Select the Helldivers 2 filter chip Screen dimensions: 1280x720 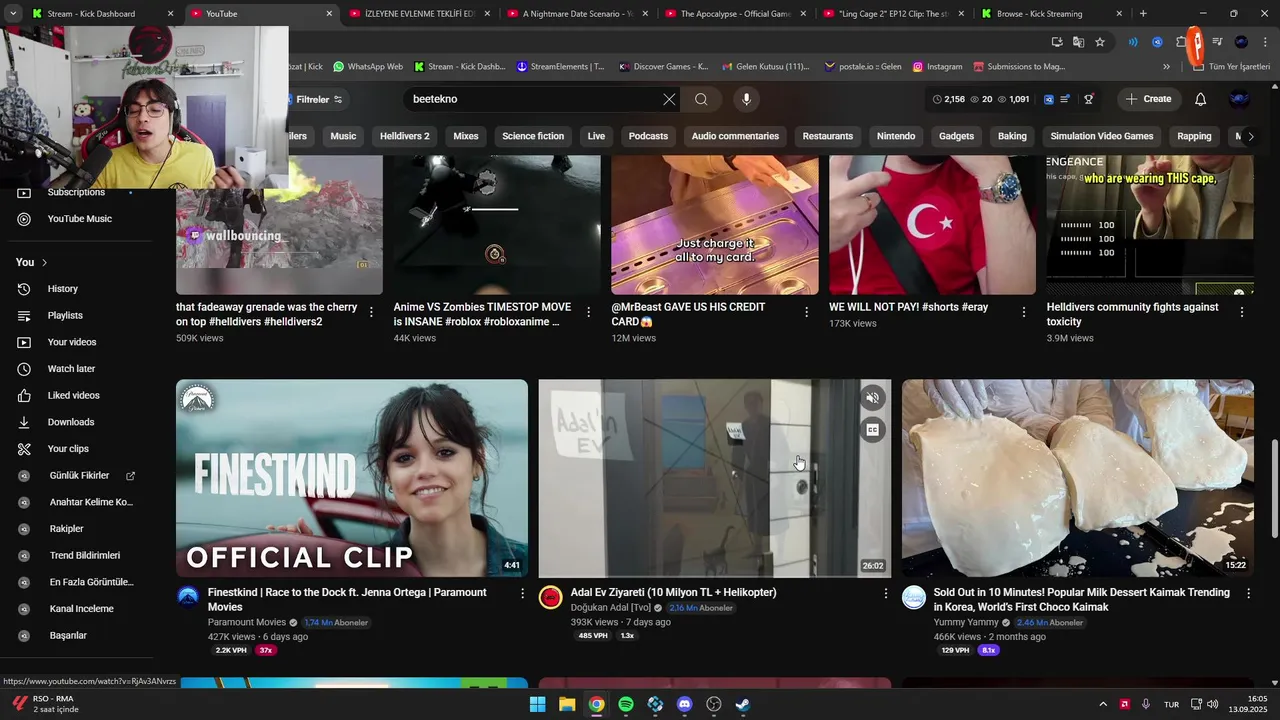click(x=404, y=136)
